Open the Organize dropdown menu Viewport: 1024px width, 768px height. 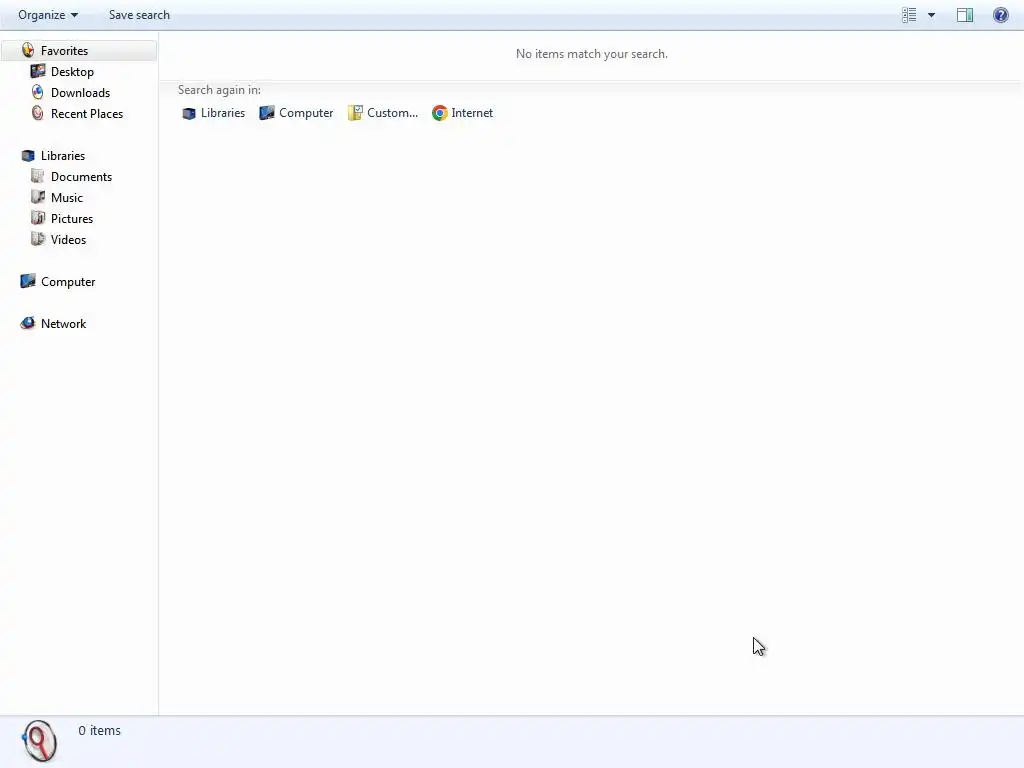48,14
